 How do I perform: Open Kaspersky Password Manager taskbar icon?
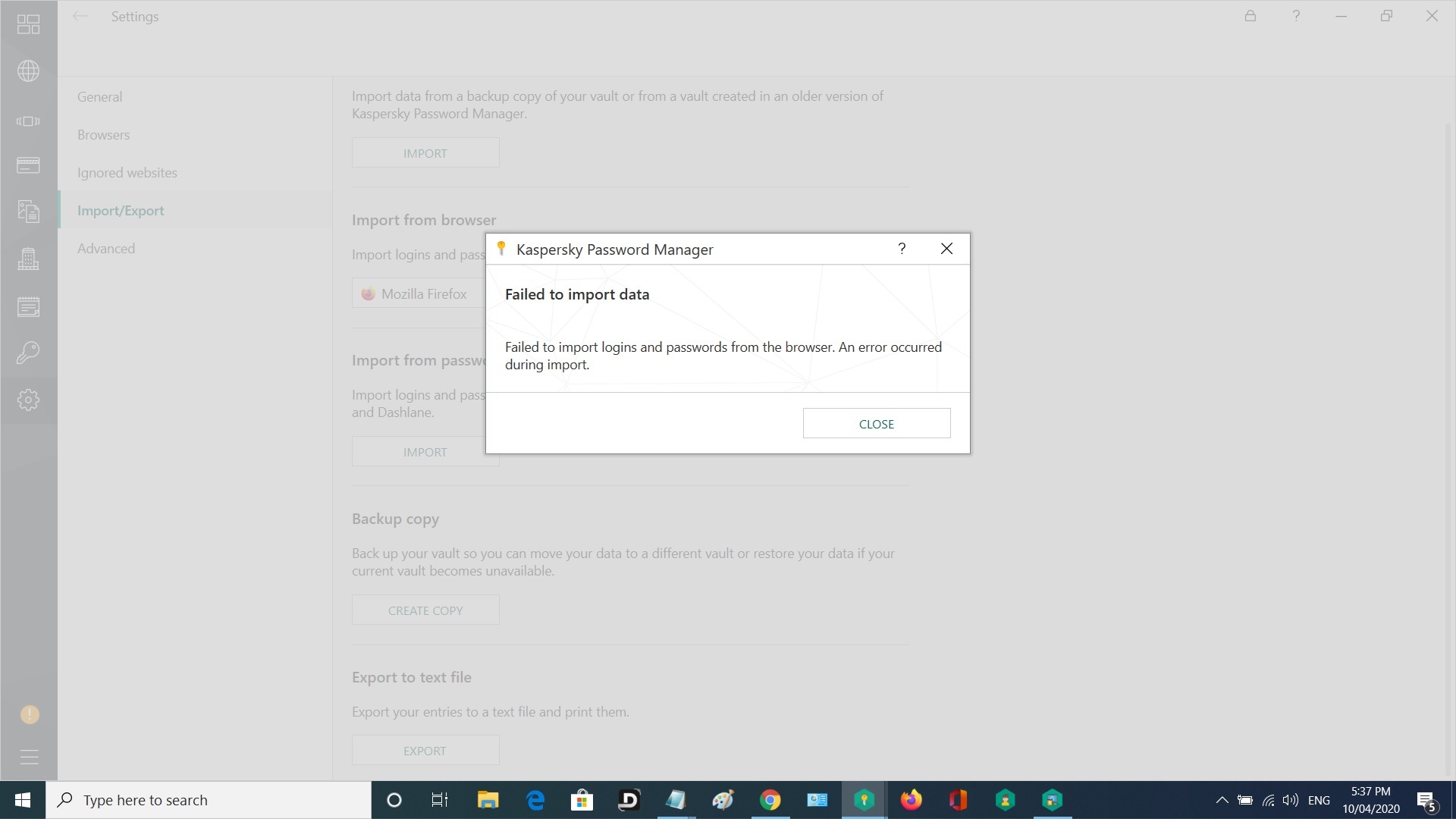point(864,800)
